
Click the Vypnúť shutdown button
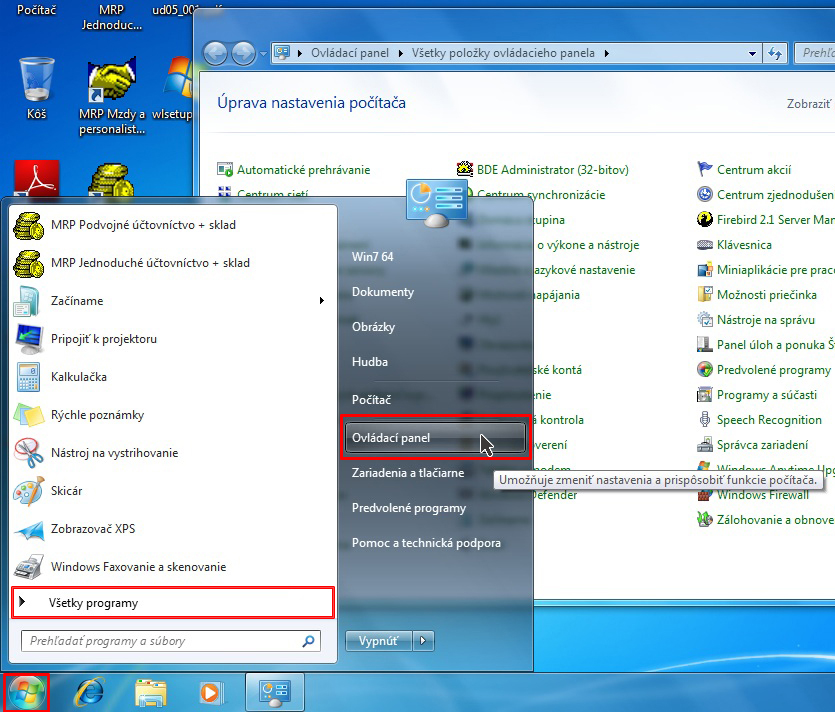379,641
